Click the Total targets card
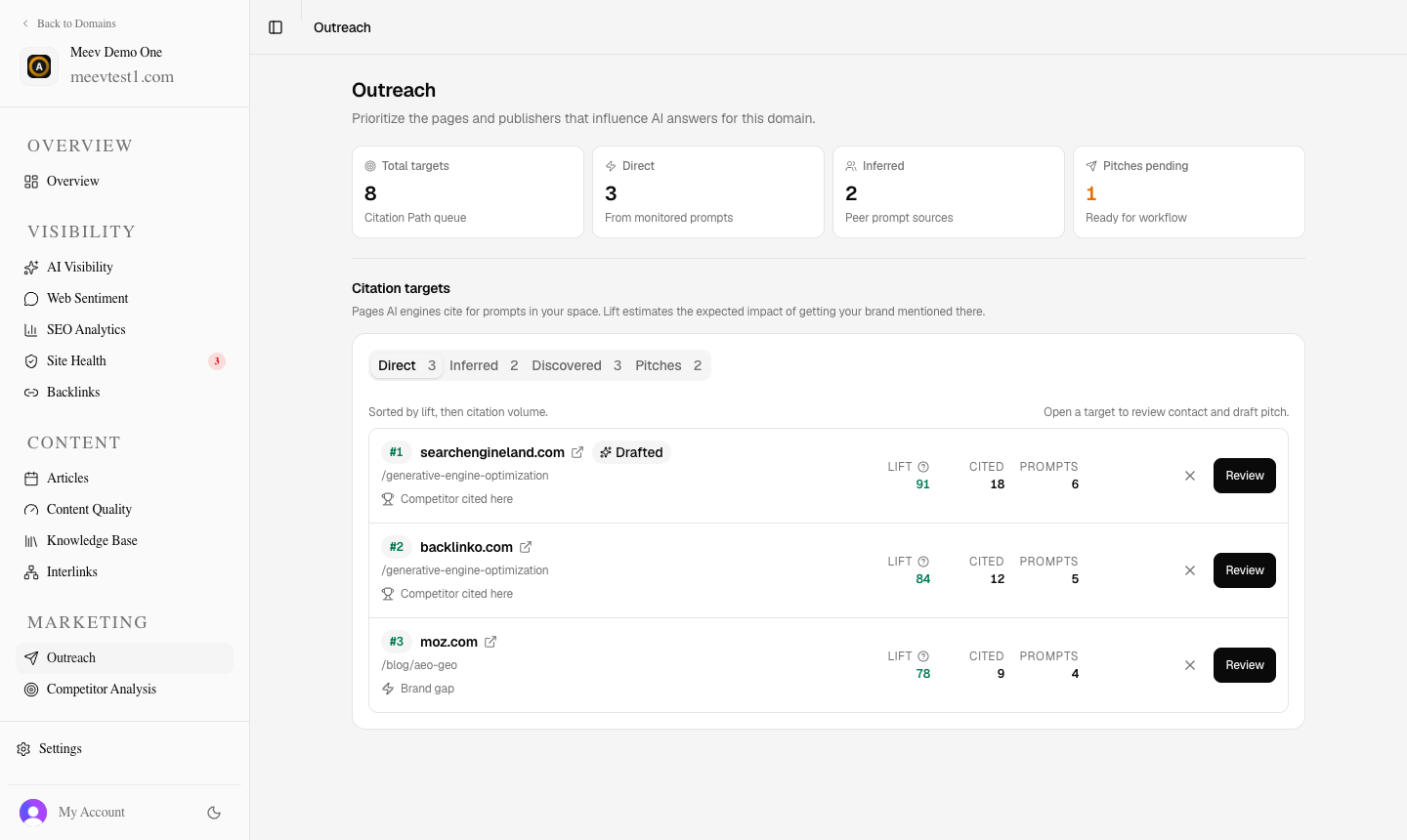The image size is (1407, 840). pyautogui.click(x=468, y=191)
